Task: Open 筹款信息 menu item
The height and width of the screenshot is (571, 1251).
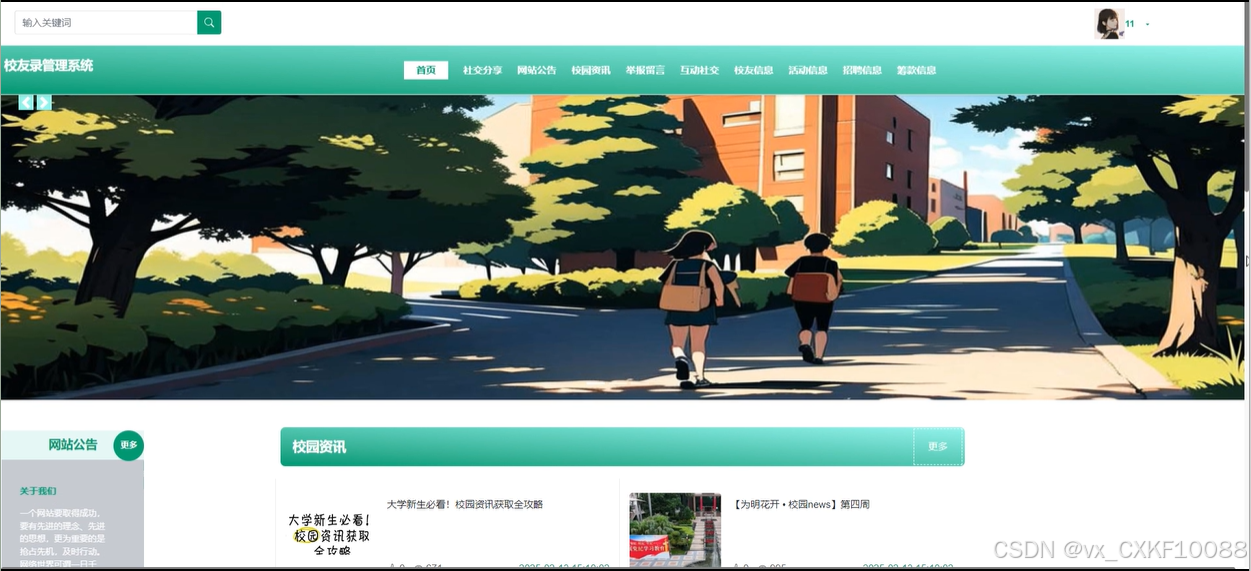Action: (916, 70)
